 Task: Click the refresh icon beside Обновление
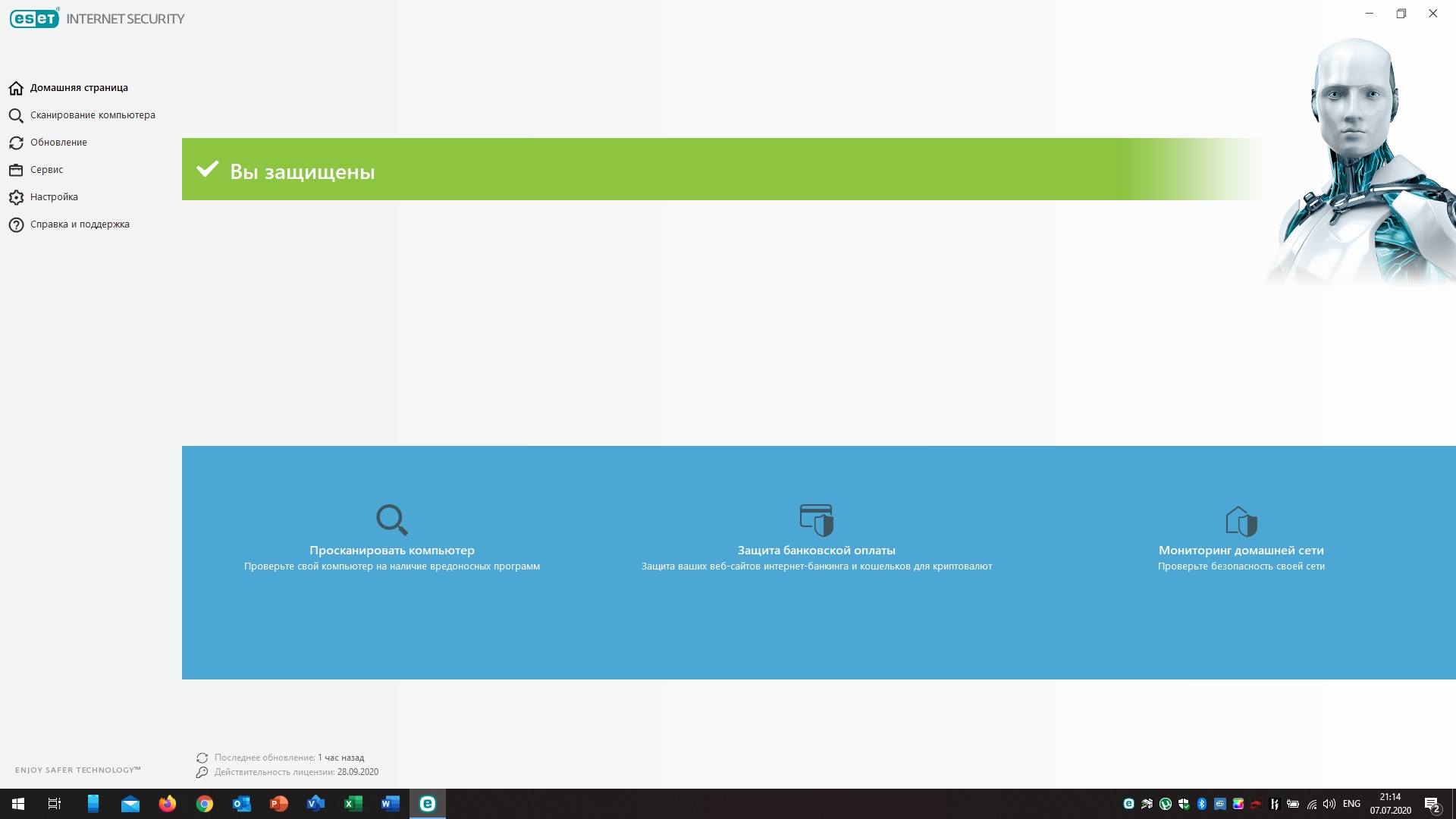coord(16,143)
